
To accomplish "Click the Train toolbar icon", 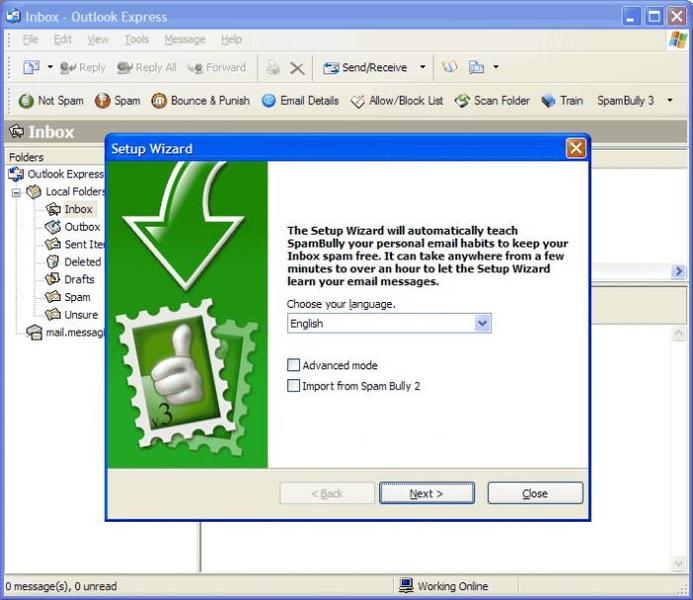I will pyautogui.click(x=549, y=101).
